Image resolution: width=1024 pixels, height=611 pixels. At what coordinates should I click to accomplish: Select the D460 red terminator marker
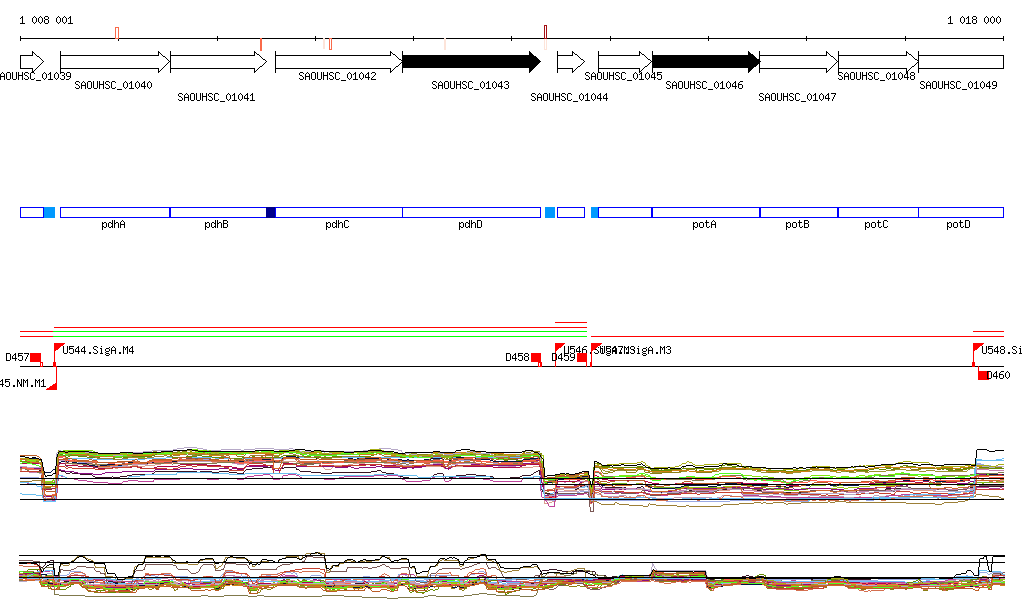[983, 375]
